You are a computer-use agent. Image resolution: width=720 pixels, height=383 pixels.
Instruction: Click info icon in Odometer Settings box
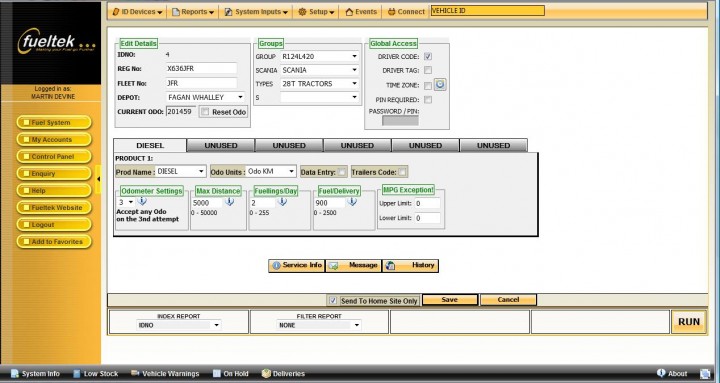pyautogui.click(x=142, y=201)
